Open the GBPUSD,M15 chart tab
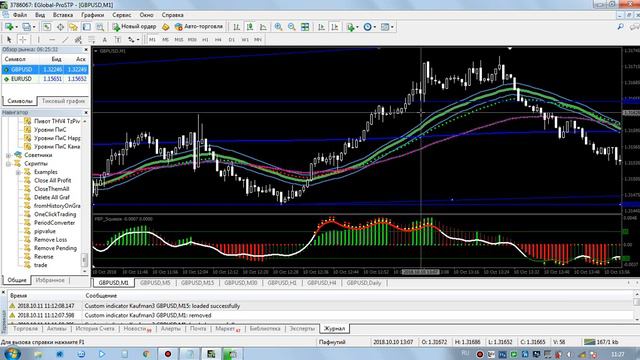Image resolution: width=640 pixels, height=360 pixels. [197, 282]
